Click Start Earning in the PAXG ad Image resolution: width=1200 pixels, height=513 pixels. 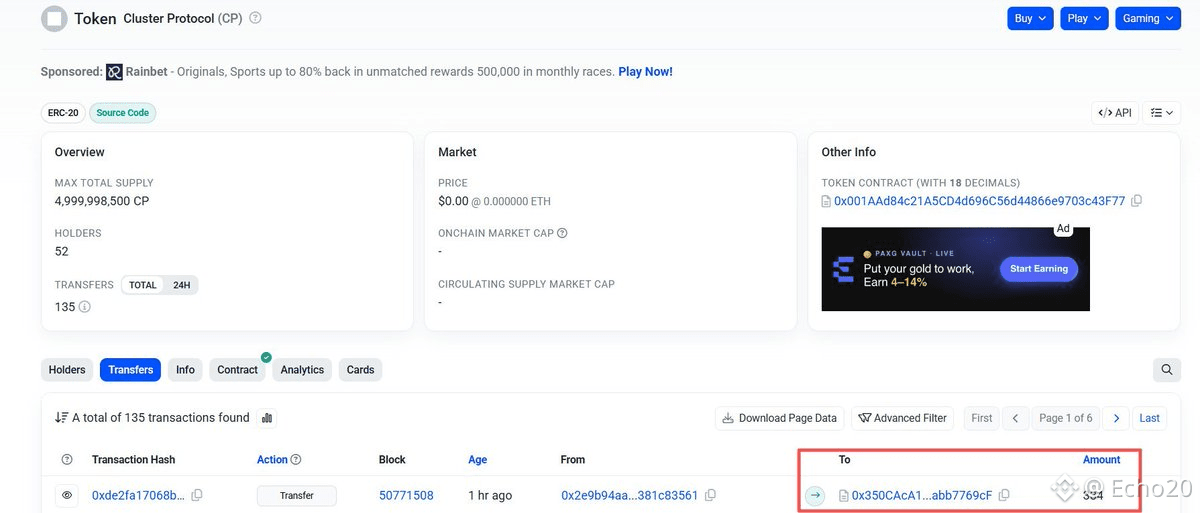pyautogui.click(x=1039, y=269)
